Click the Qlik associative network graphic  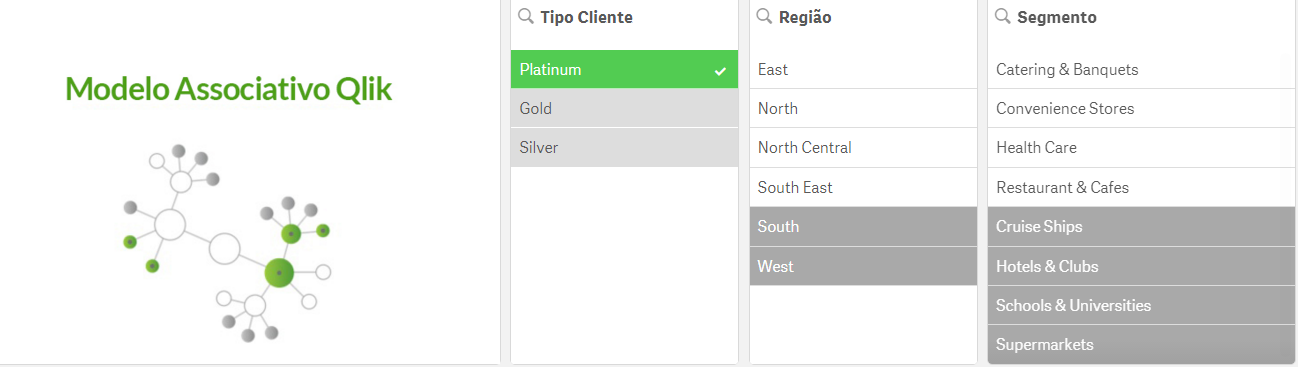226,243
